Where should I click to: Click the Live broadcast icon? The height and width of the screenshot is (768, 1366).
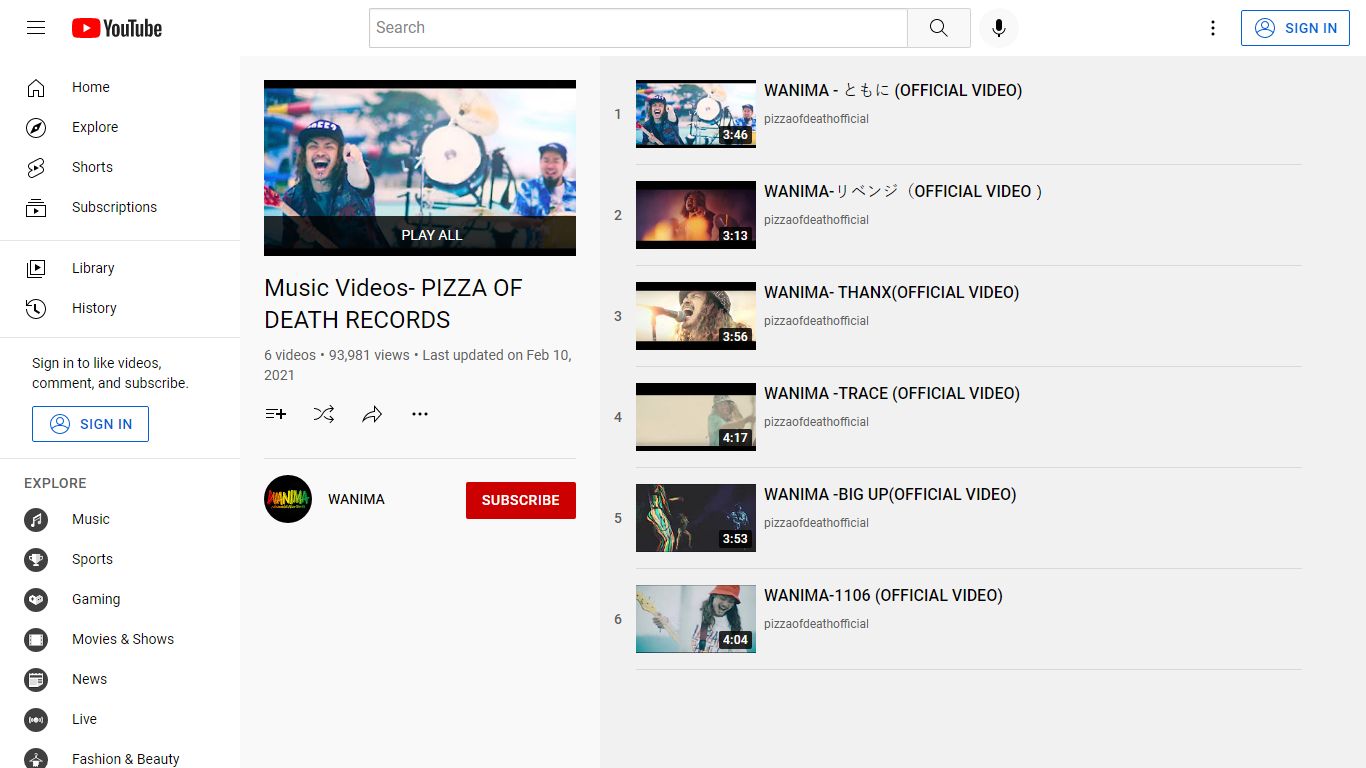(x=36, y=719)
